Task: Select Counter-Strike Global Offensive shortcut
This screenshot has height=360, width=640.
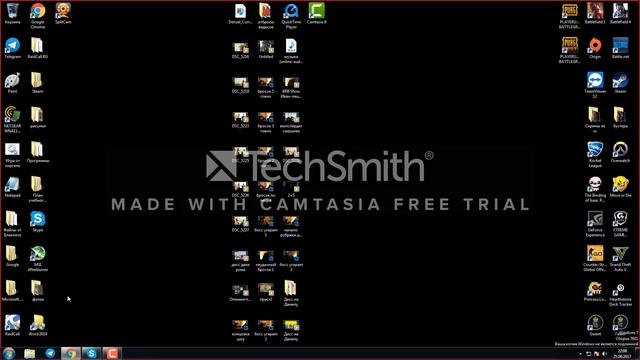Action: click(595, 258)
